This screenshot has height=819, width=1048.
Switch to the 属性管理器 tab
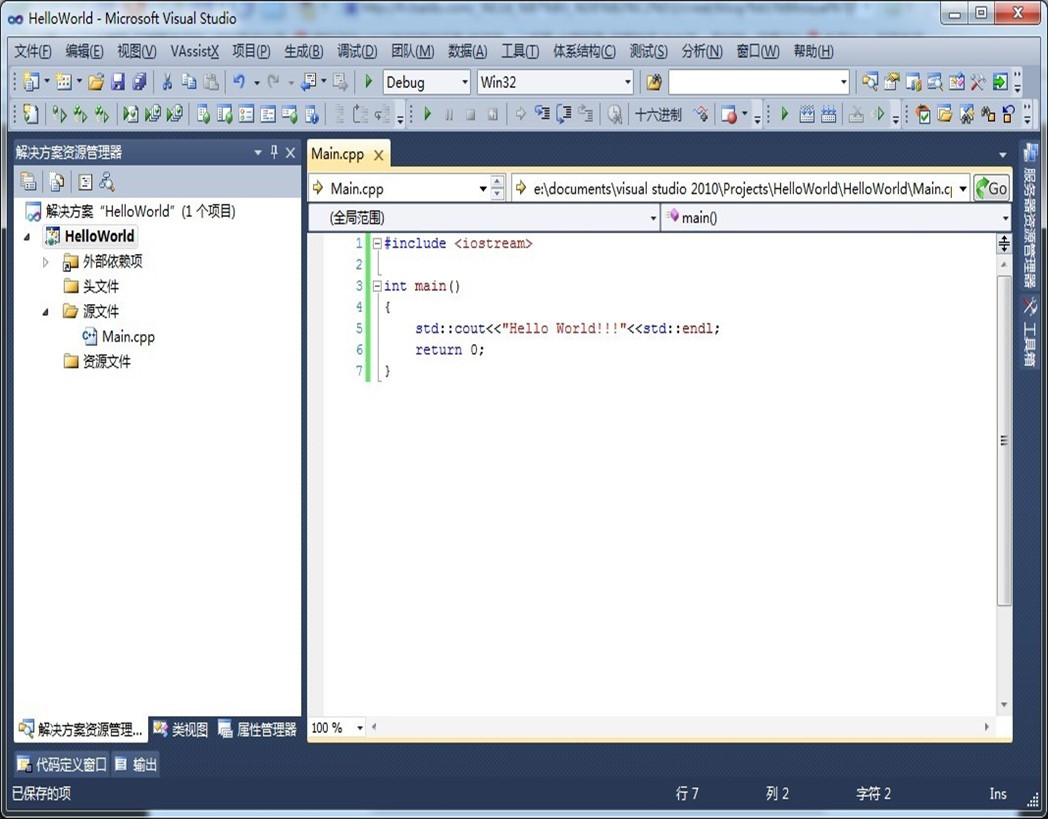[258, 729]
